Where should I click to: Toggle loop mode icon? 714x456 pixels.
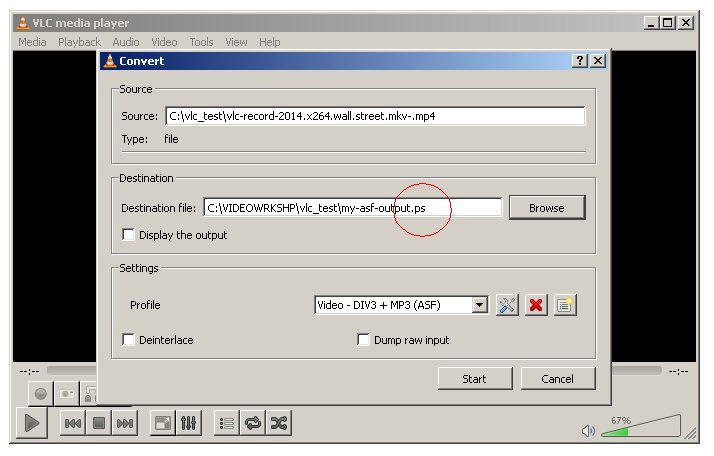(253, 424)
